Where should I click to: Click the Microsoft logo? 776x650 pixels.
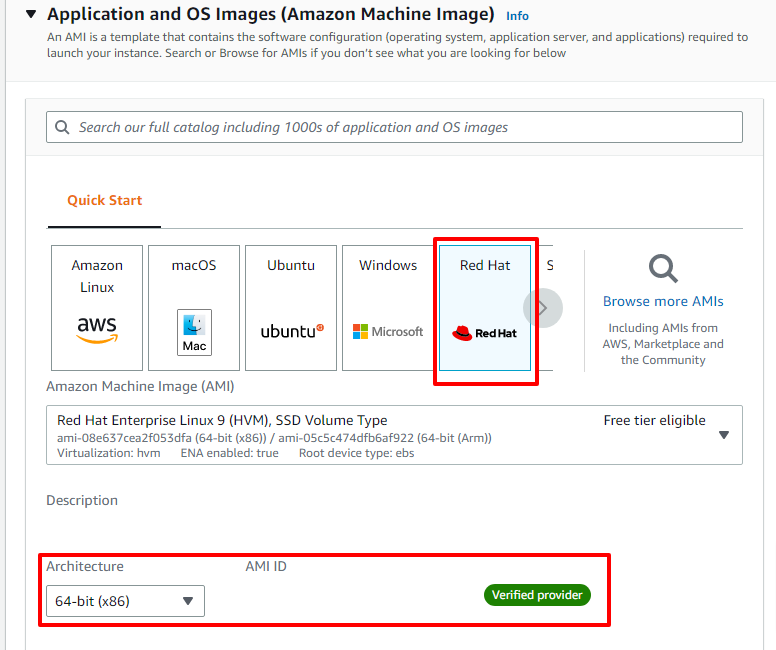388,332
